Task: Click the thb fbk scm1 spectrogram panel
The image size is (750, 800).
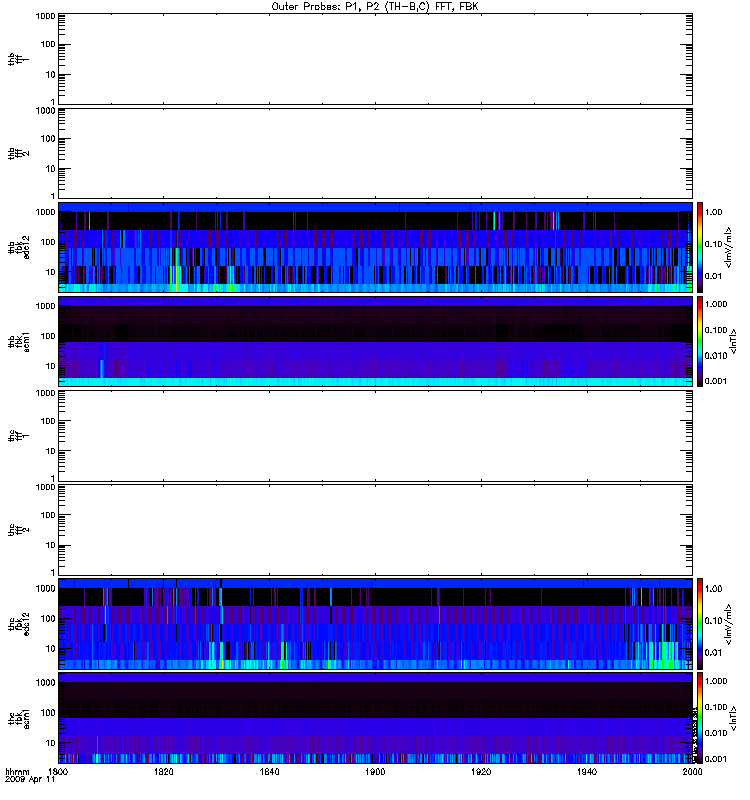Action: (x=375, y=341)
